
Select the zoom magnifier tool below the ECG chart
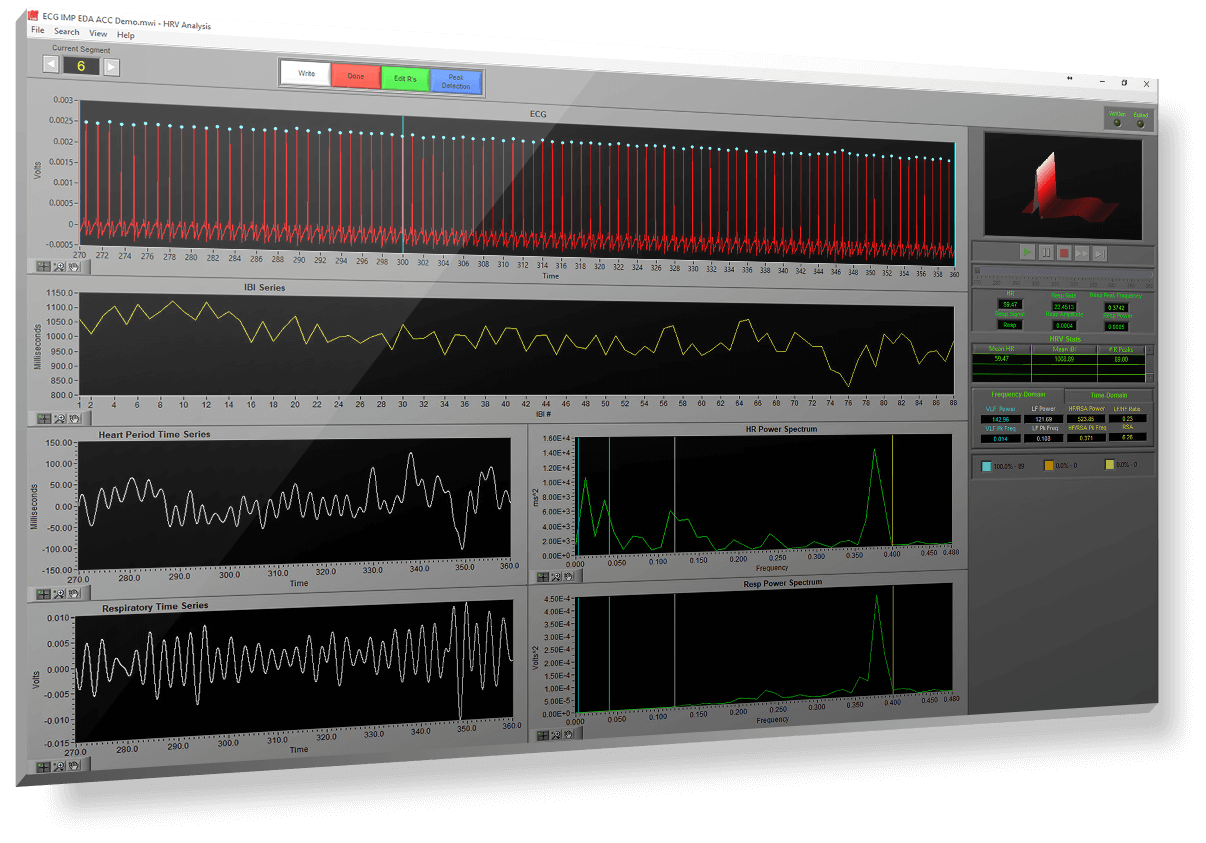(x=58, y=267)
